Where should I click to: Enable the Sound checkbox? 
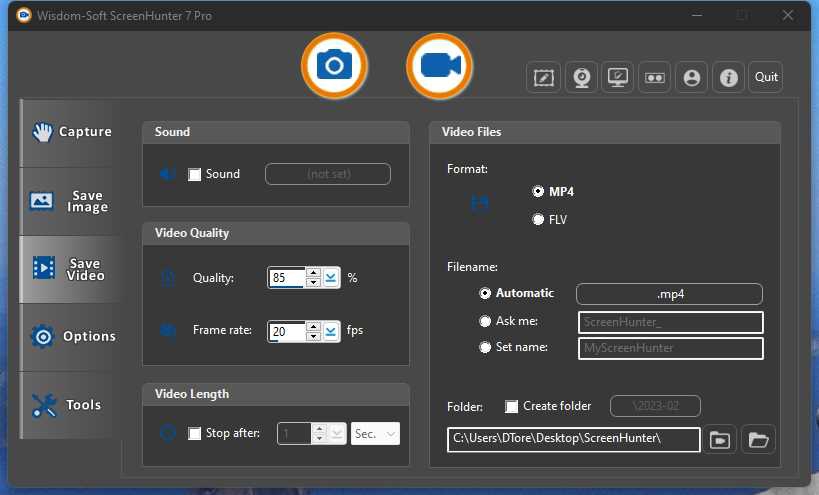point(194,174)
